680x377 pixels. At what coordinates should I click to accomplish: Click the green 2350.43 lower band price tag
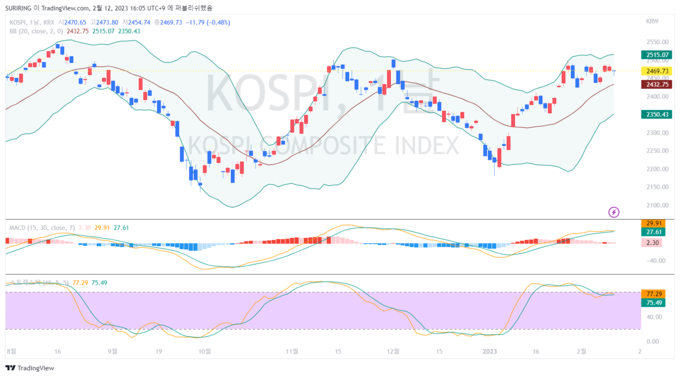click(657, 115)
